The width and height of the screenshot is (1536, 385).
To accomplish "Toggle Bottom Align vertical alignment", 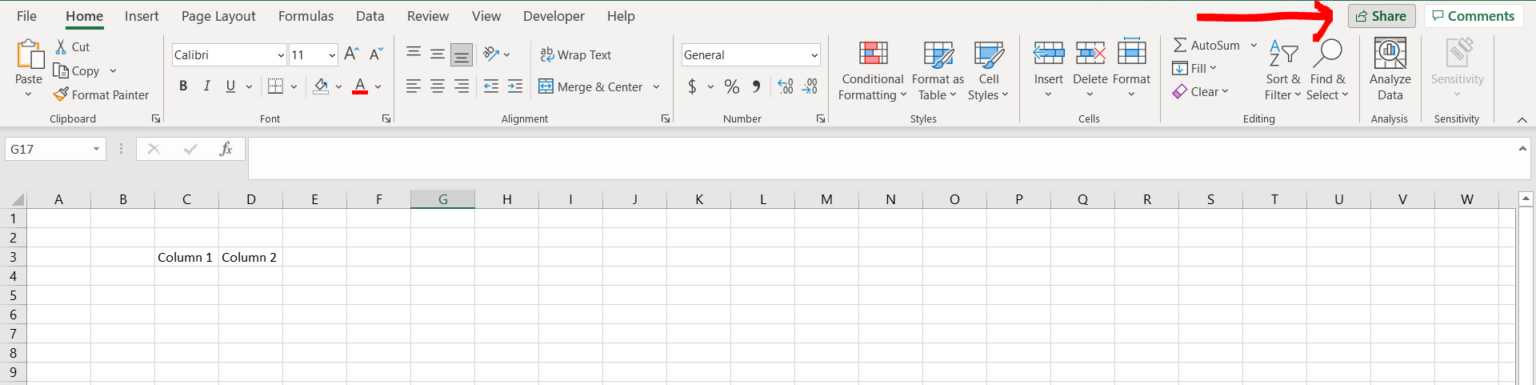I will point(461,54).
